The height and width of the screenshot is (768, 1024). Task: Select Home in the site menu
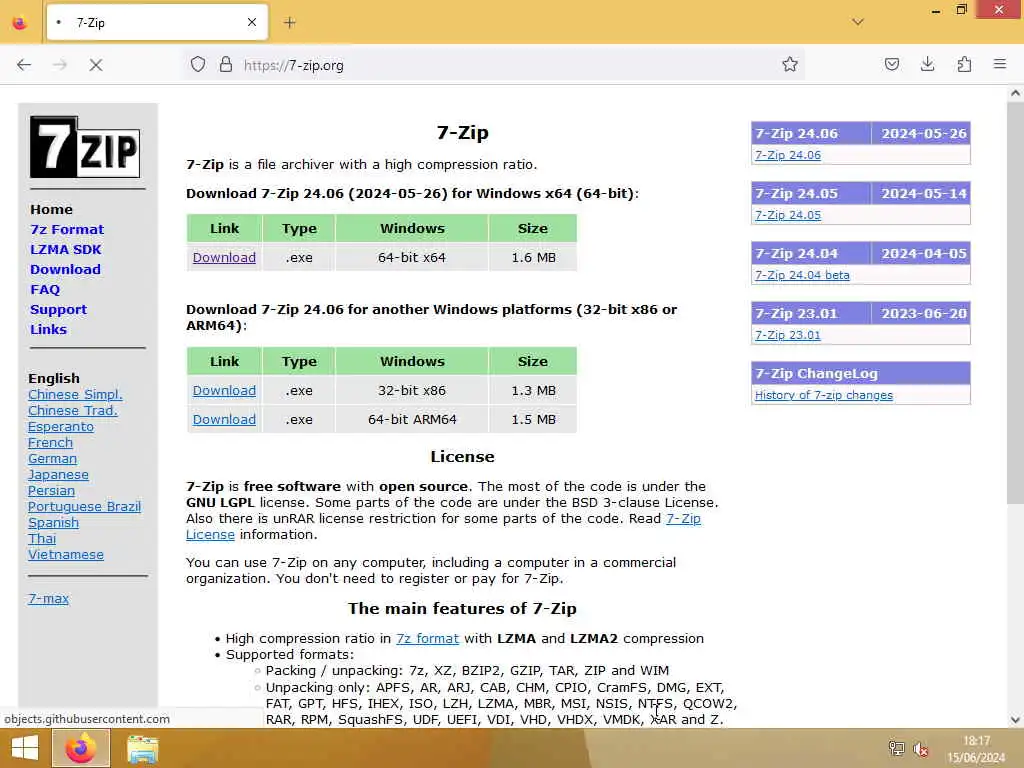pyautogui.click(x=51, y=210)
